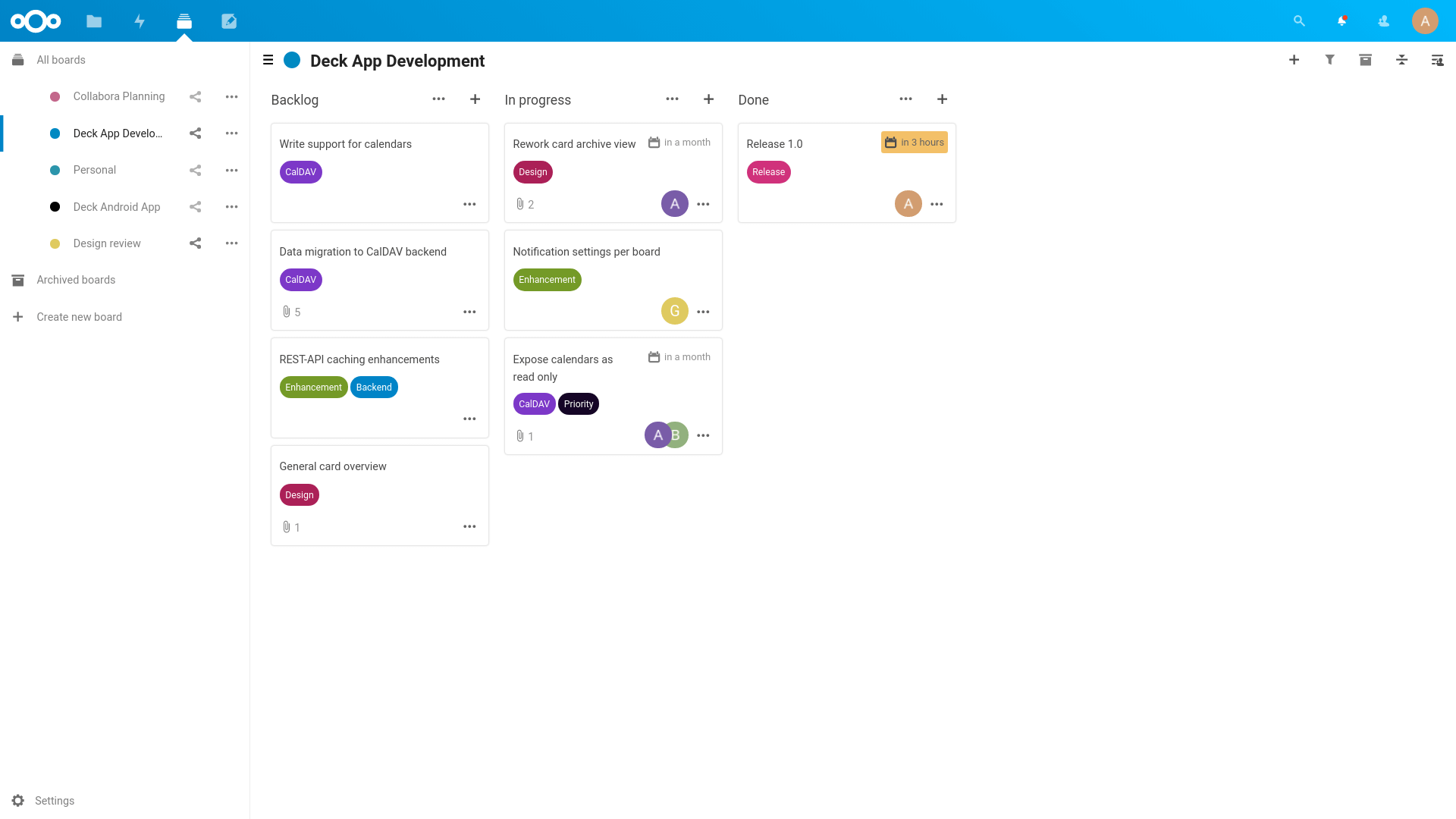
Task: Click the Nextcloud search icon
Action: tap(1299, 21)
